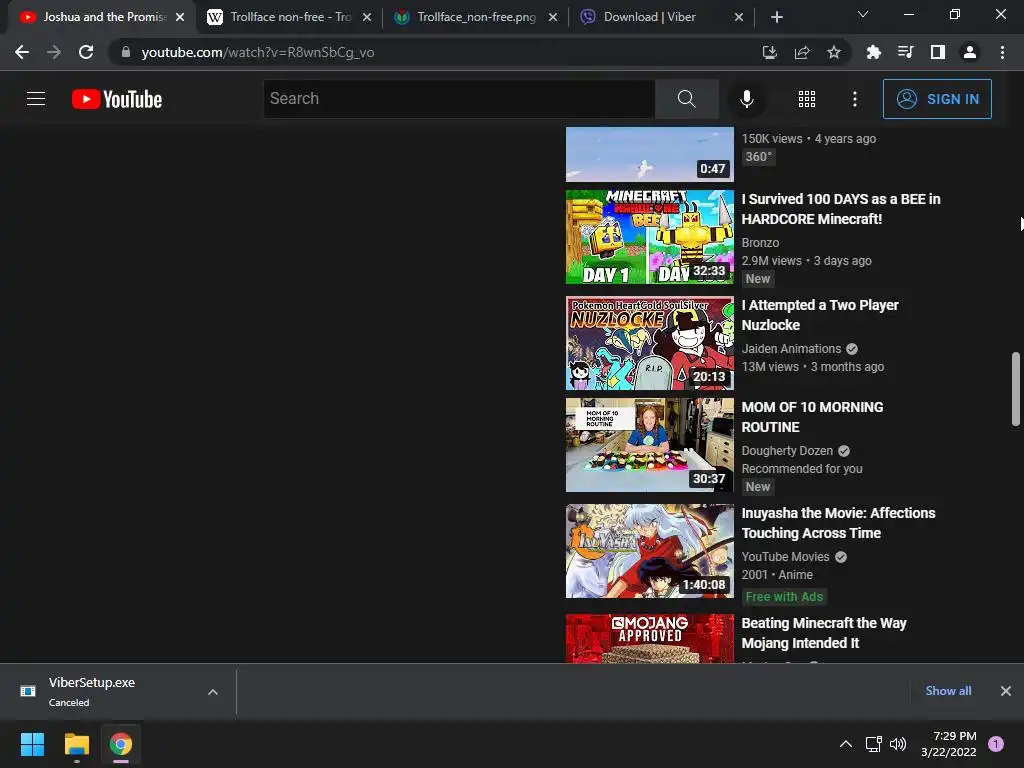Open Bronzo channel link
This screenshot has width=1024, height=768.
coord(760,242)
